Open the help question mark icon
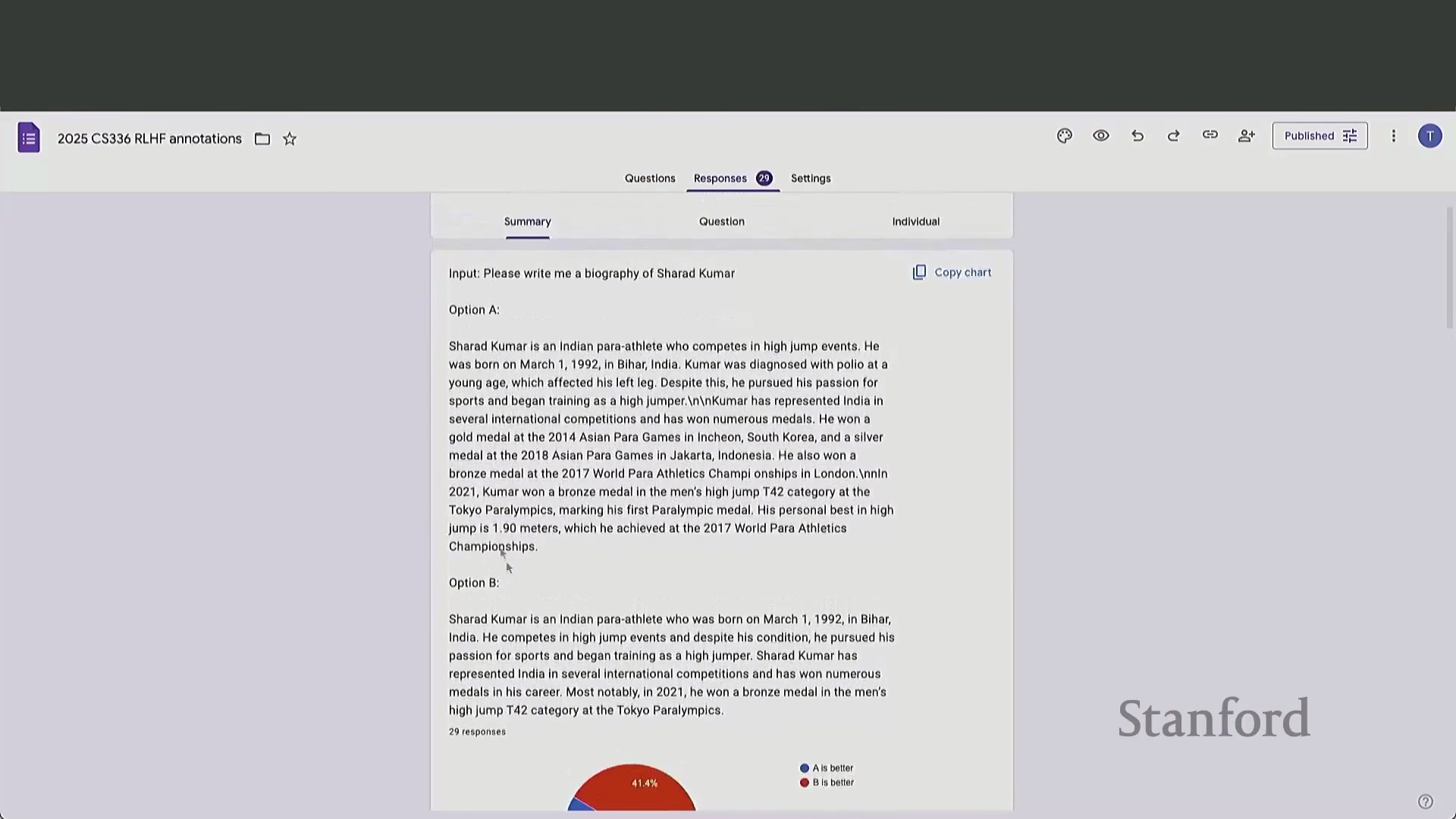The width and height of the screenshot is (1456, 819). click(1426, 802)
